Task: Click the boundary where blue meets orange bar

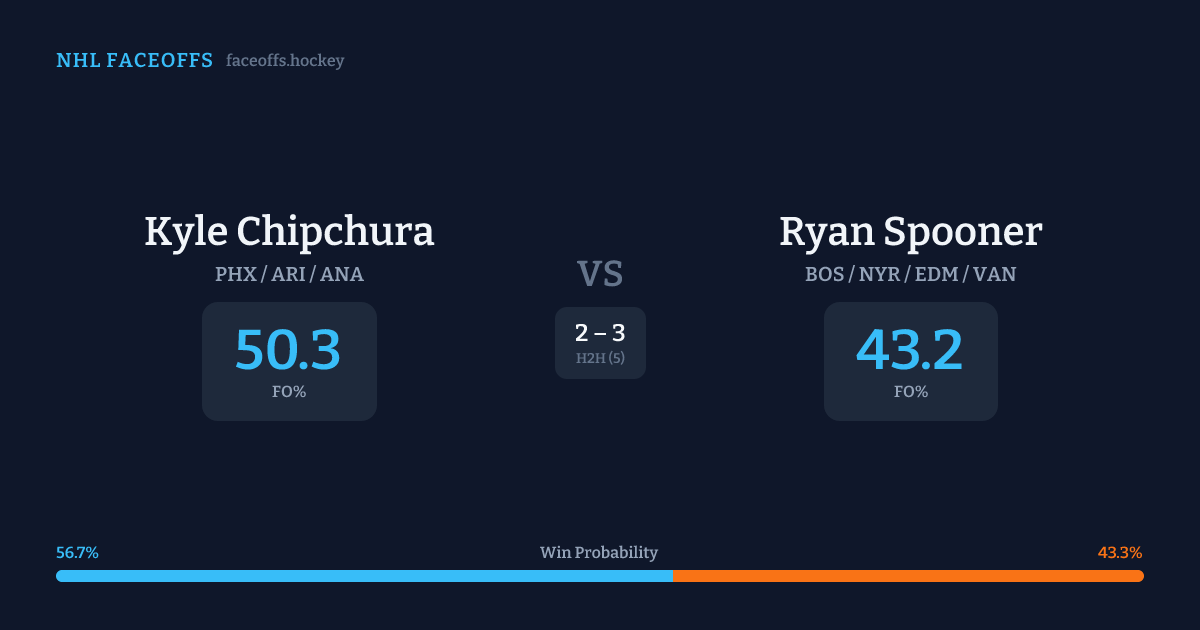Action: 673,576
